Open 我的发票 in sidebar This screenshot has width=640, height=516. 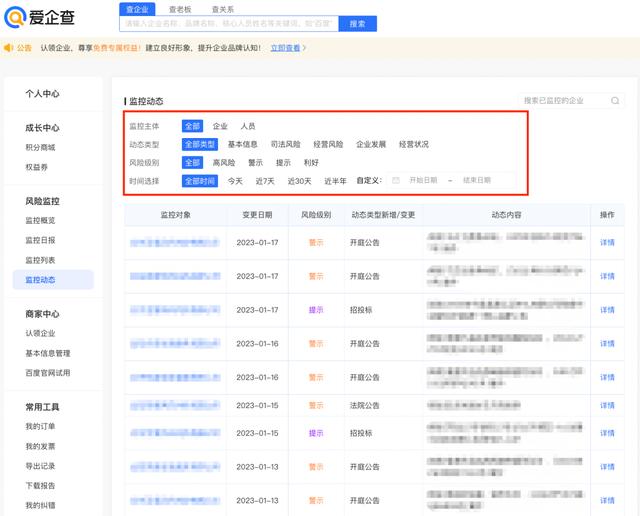click(40, 446)
